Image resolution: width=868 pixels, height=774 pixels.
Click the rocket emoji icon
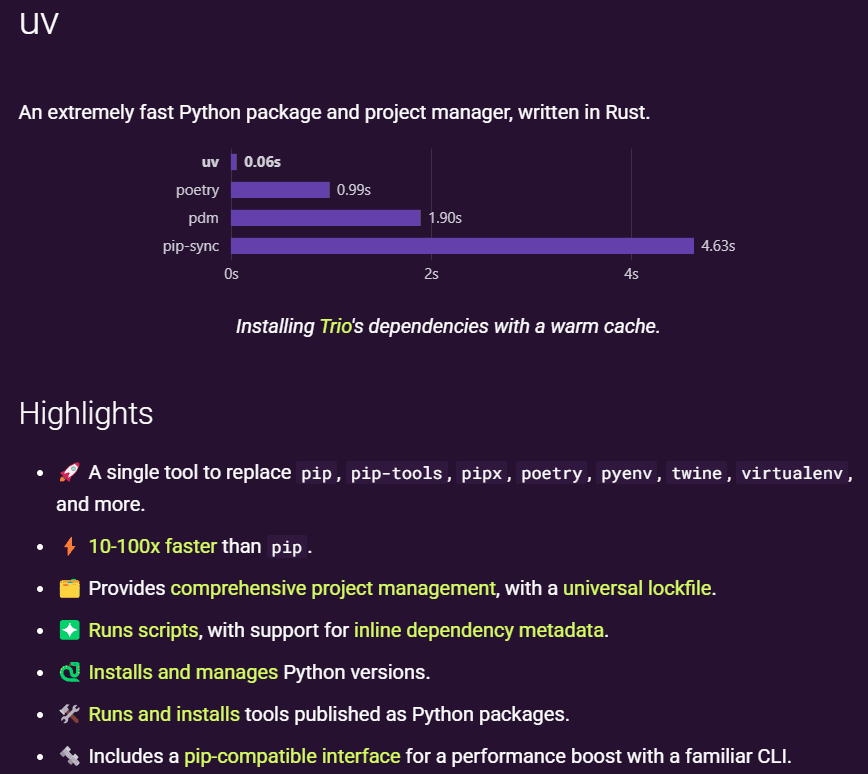[69, 472]
